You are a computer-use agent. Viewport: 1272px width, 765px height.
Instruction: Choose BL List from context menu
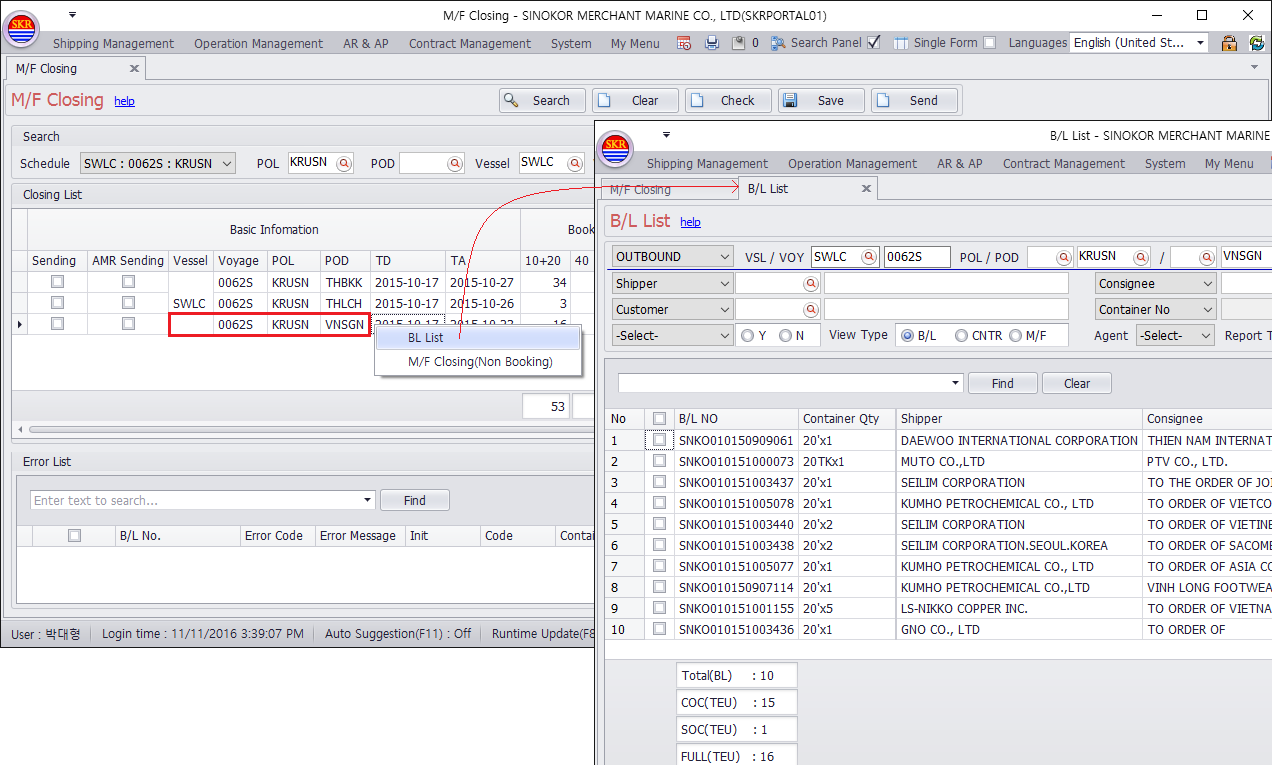pyautogui.click(x=478, y=338)
